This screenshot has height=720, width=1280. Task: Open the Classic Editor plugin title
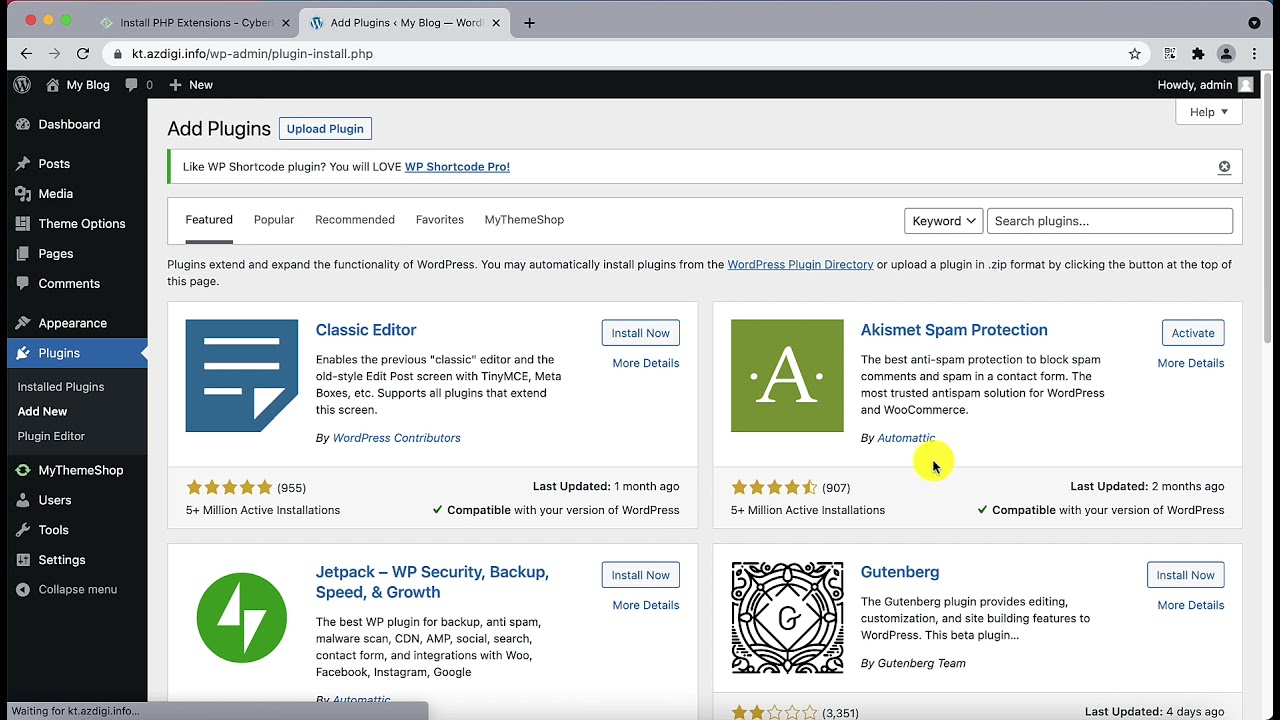366,330
